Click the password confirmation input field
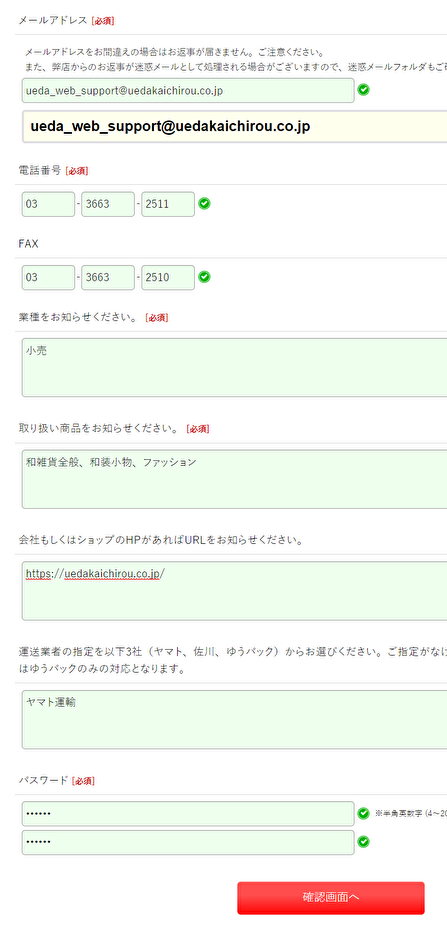 click(188, 842)
